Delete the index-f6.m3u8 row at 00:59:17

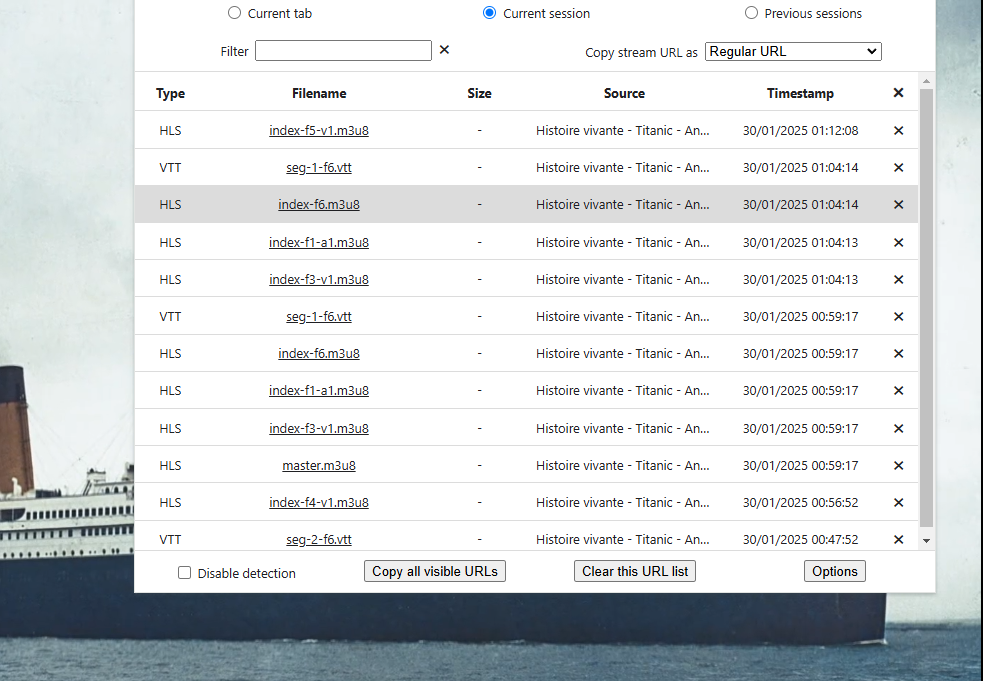898,353
